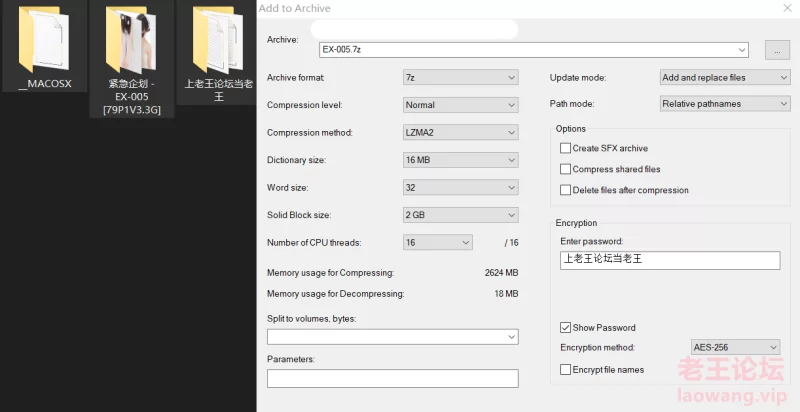This screenshot has height=412, width=800.
Task: Open the 上老王论坛当老王 folder icon
Action: (x=218, y=40)
